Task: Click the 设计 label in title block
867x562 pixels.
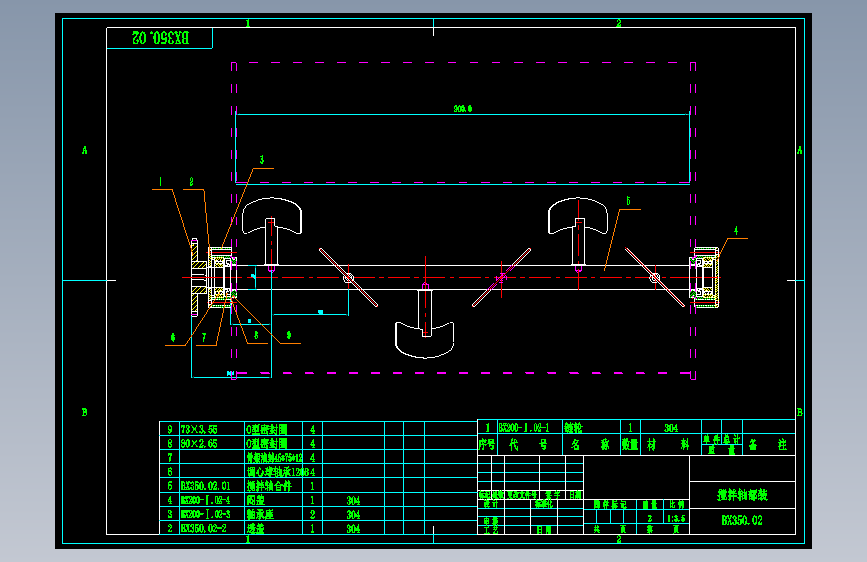Action: 490,504
